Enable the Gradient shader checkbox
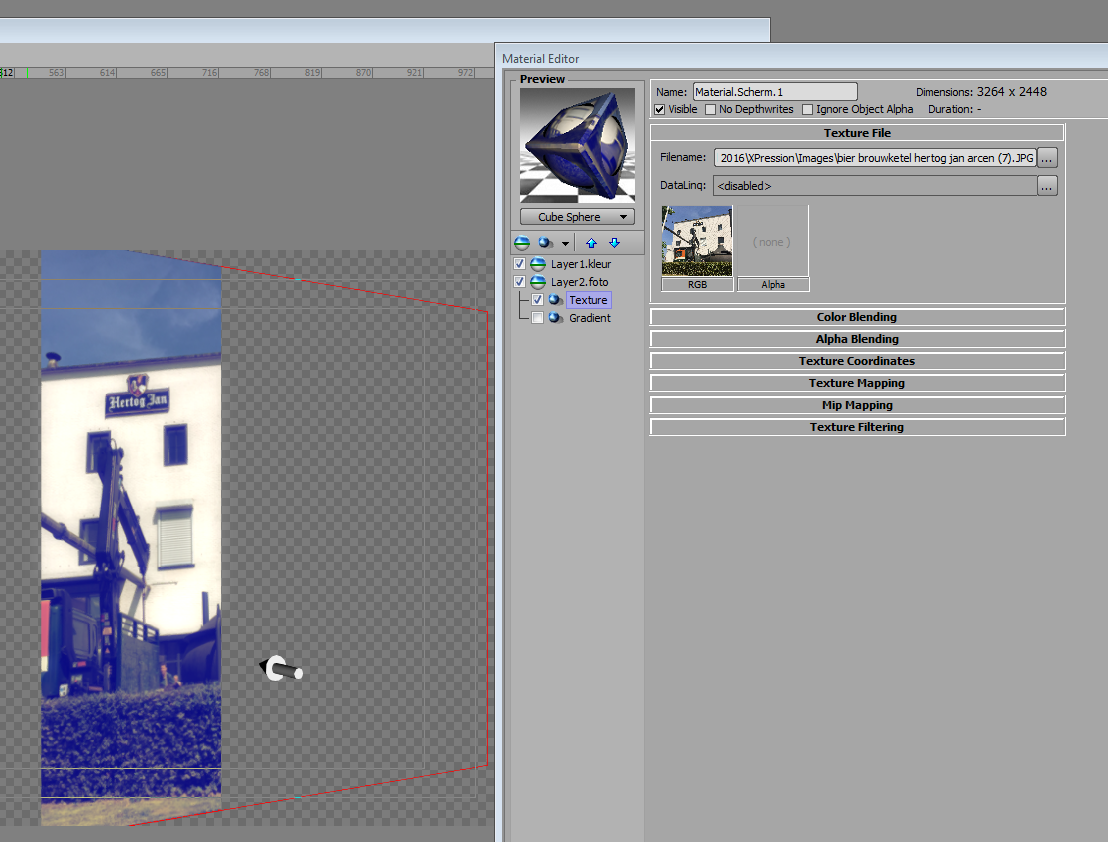The width and height of the screenshot is (1108, 842). click(x=538, y=318)
